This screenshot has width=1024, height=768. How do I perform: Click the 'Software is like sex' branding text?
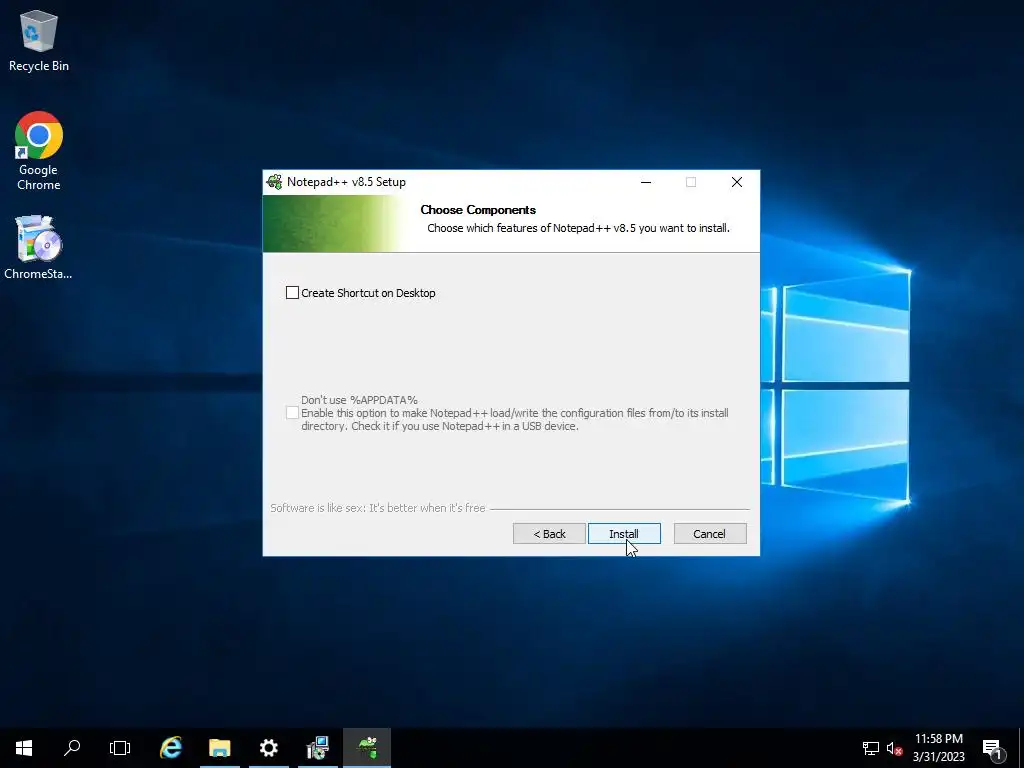click(377, 508)
